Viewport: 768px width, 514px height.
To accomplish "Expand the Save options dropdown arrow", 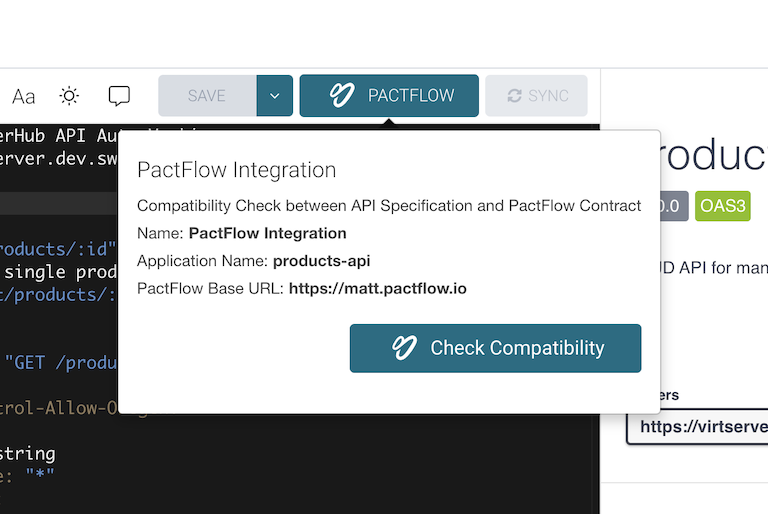I will (x=275, y=96).
